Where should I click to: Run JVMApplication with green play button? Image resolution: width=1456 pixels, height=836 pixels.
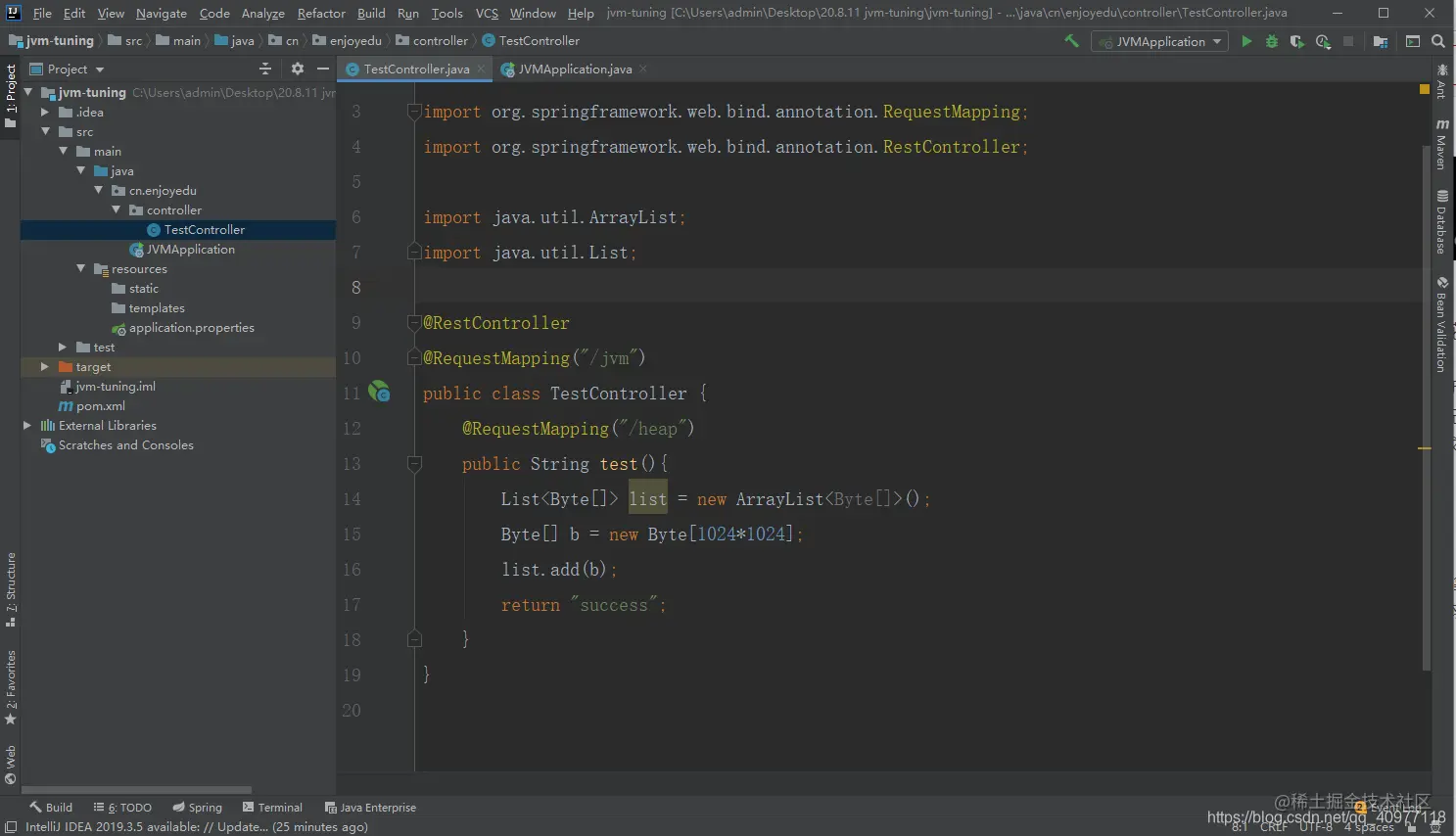coord(1246,41)
